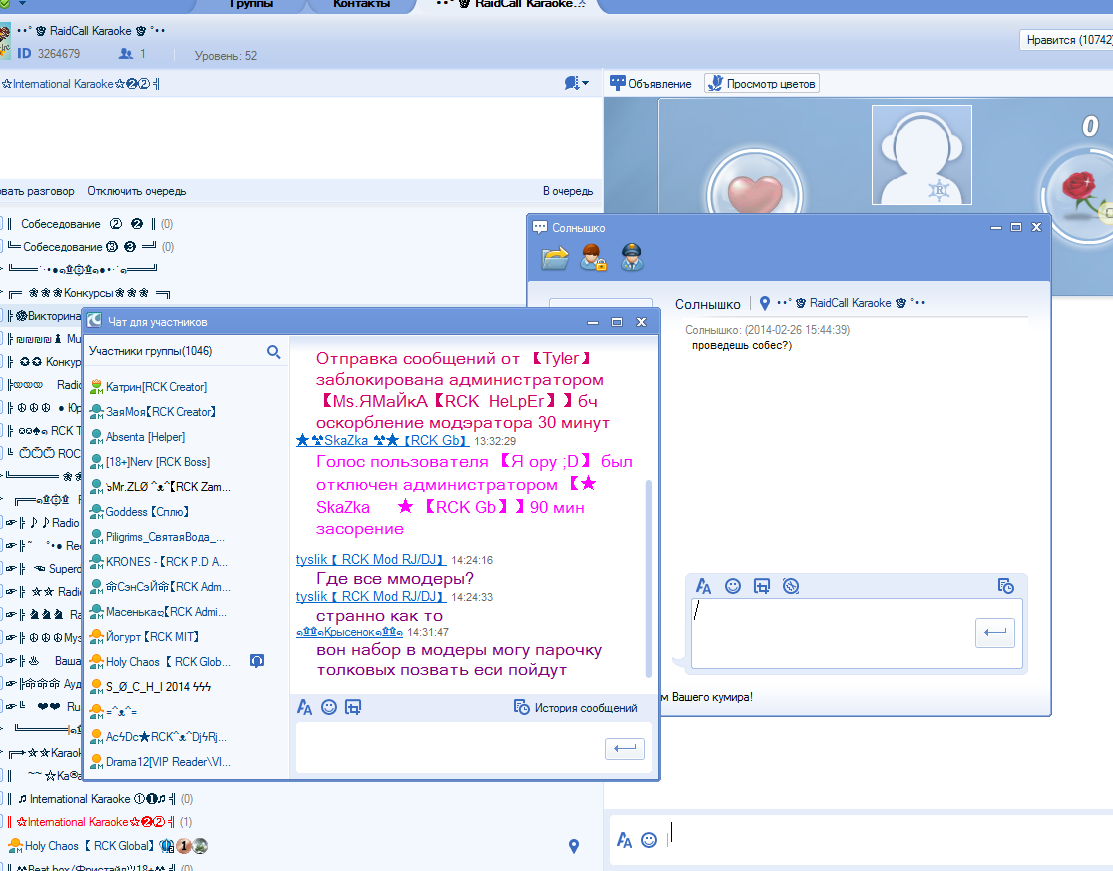Open tyslik sender link at 14:24:33
This screenshot has width=1113, height=871.
coord(371,597)
